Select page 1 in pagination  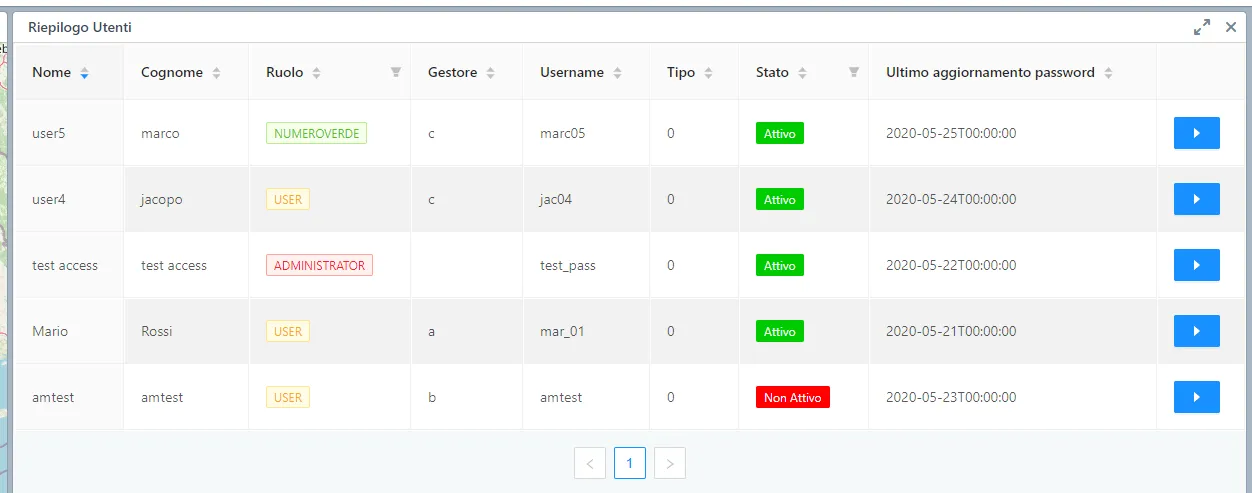click(x=630, y=463)
